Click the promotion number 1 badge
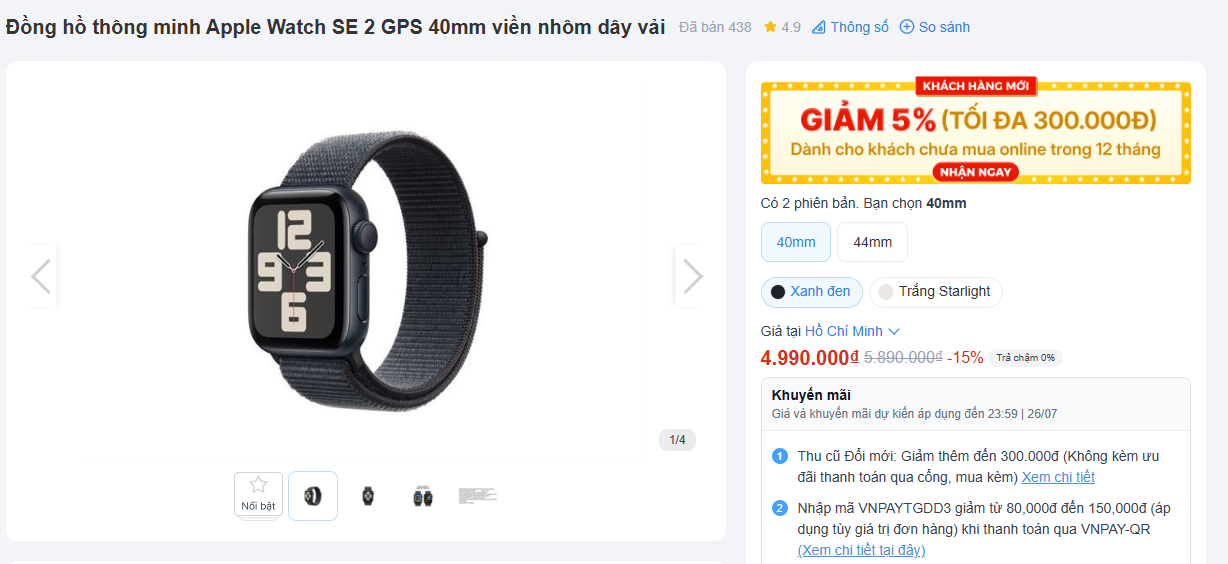 [780, 457]
